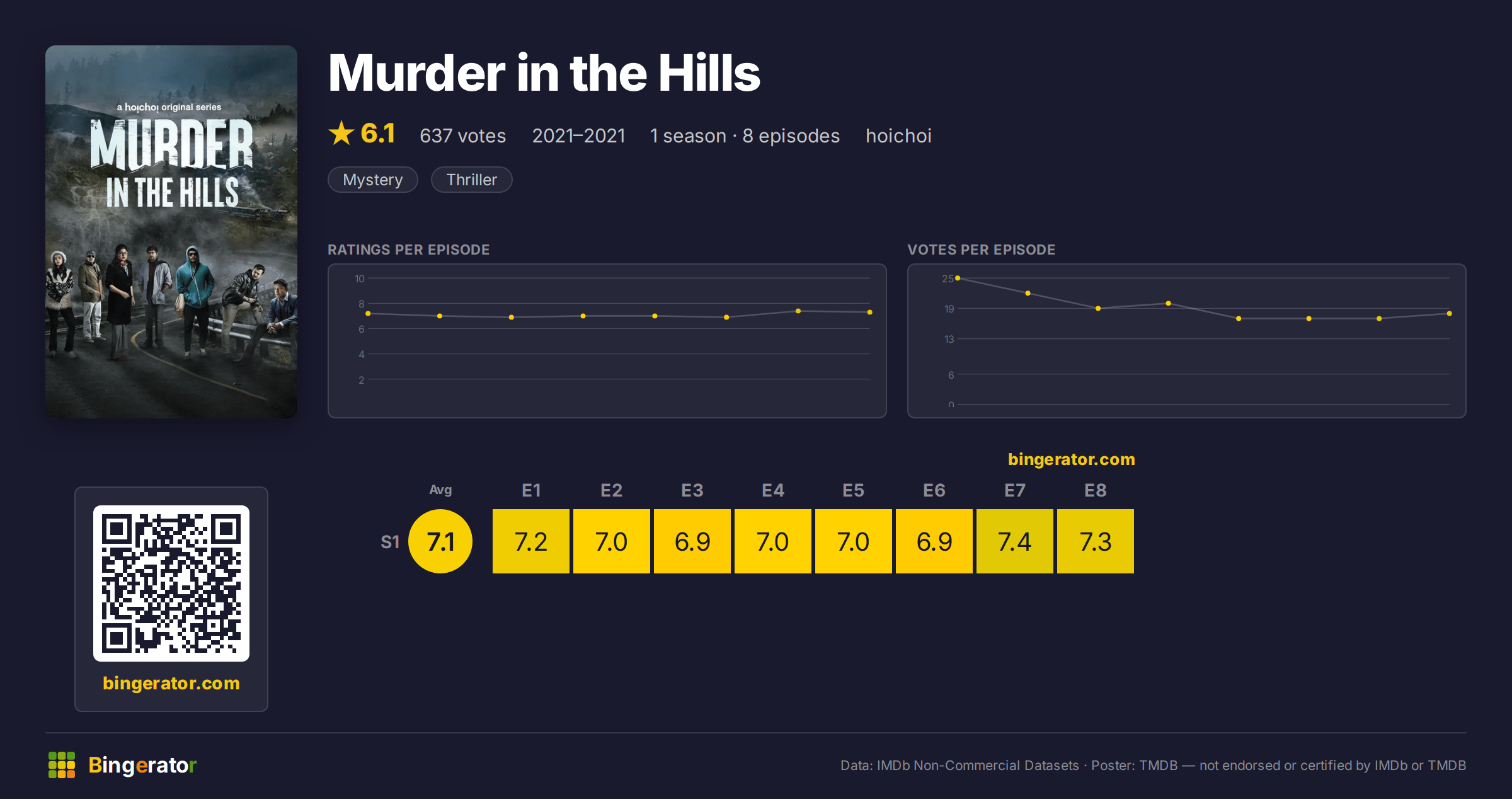
Task: Click the Bingerator grid logo icon
Action: pyautogui.click(x=62, y=765)
